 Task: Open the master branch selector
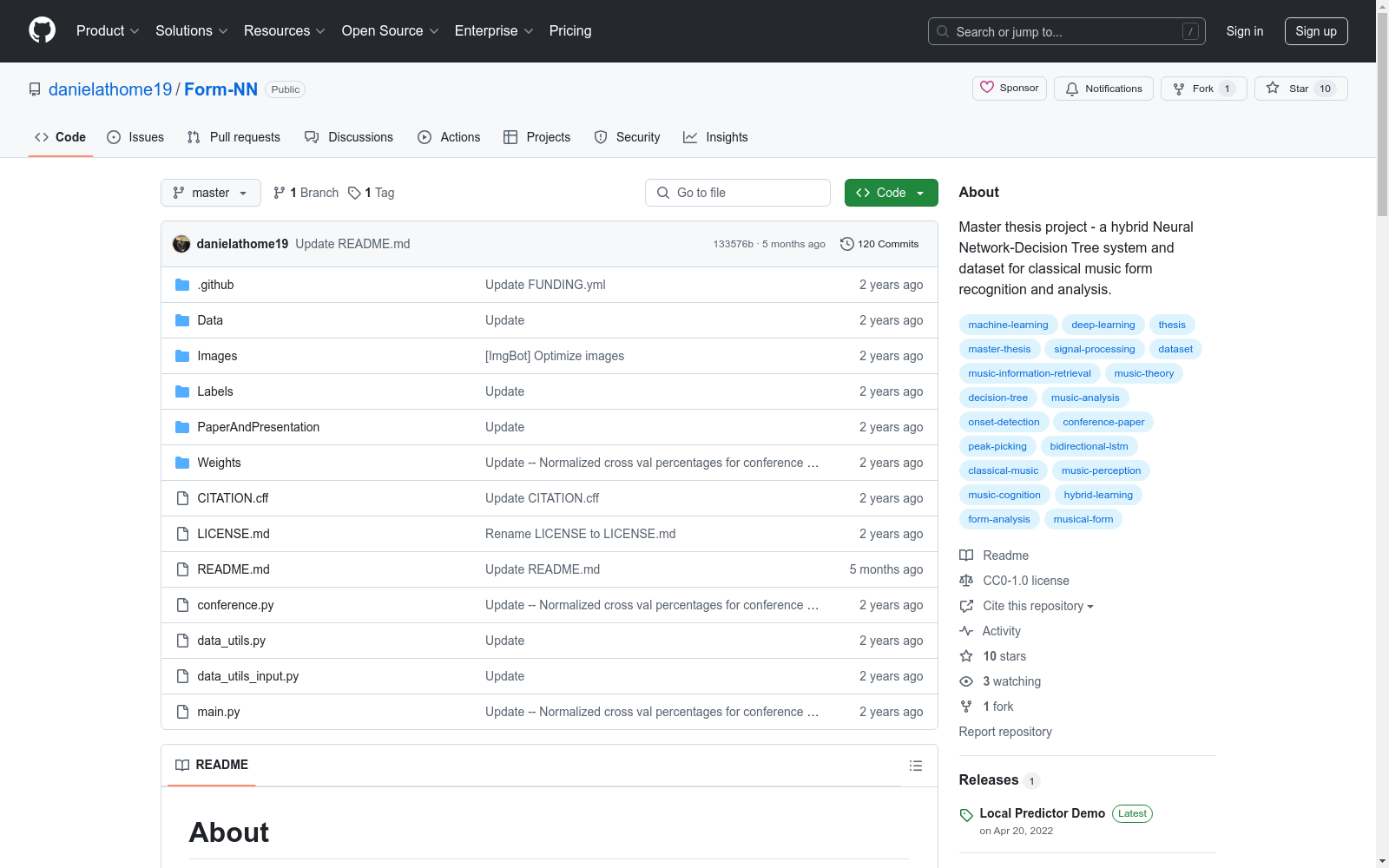click(211, 193)
